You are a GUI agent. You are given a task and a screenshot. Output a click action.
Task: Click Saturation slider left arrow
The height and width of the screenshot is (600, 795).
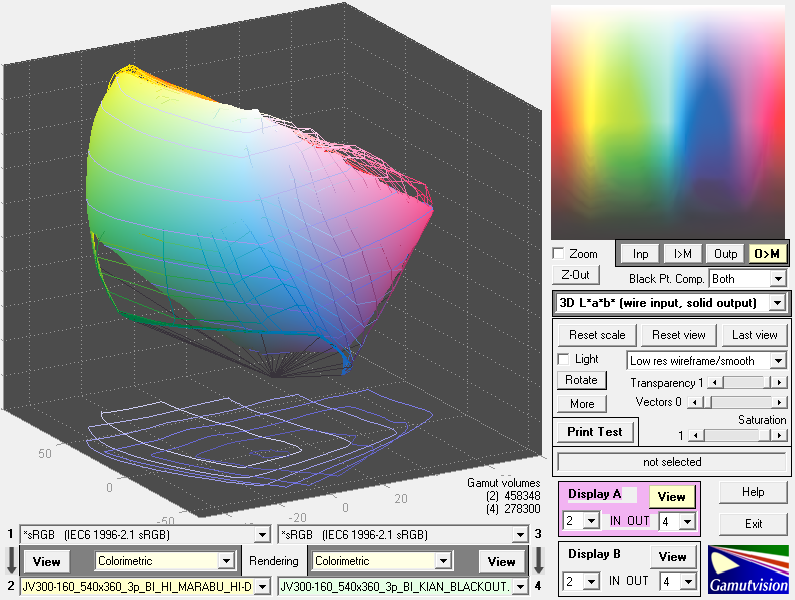point(696,435)
